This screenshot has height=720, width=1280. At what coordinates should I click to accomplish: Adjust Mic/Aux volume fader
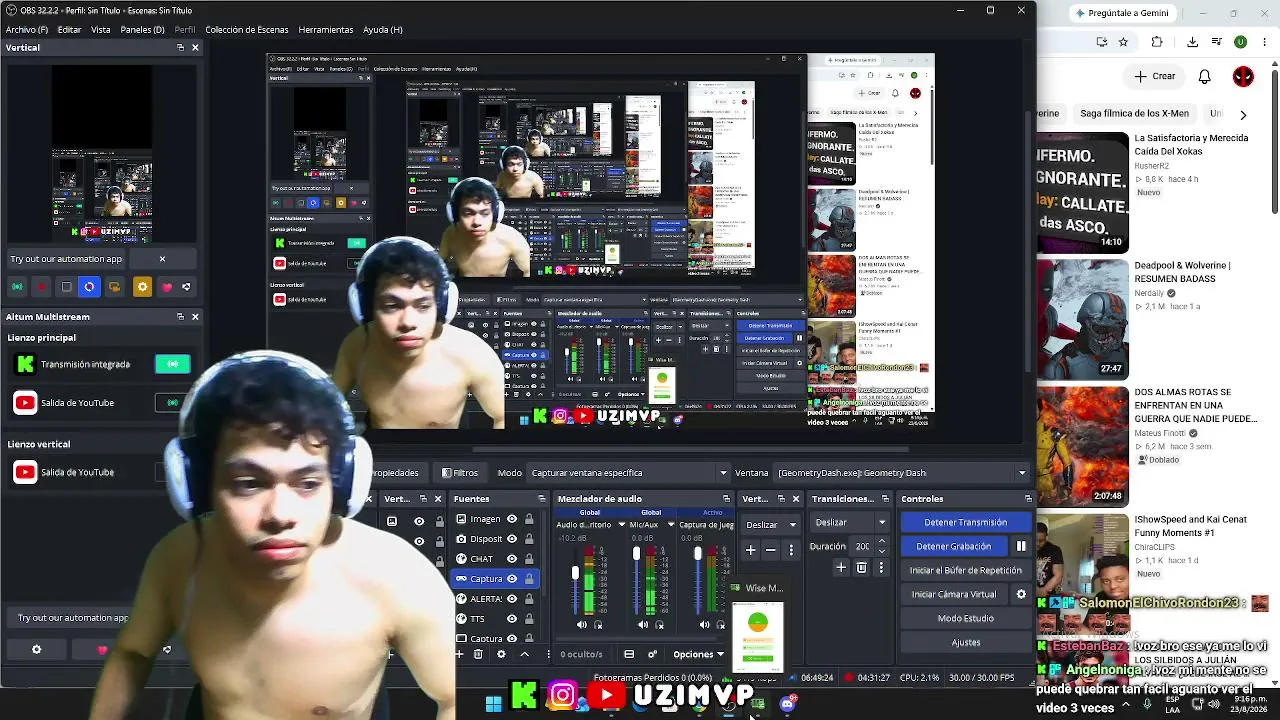[x=636, y=554]
